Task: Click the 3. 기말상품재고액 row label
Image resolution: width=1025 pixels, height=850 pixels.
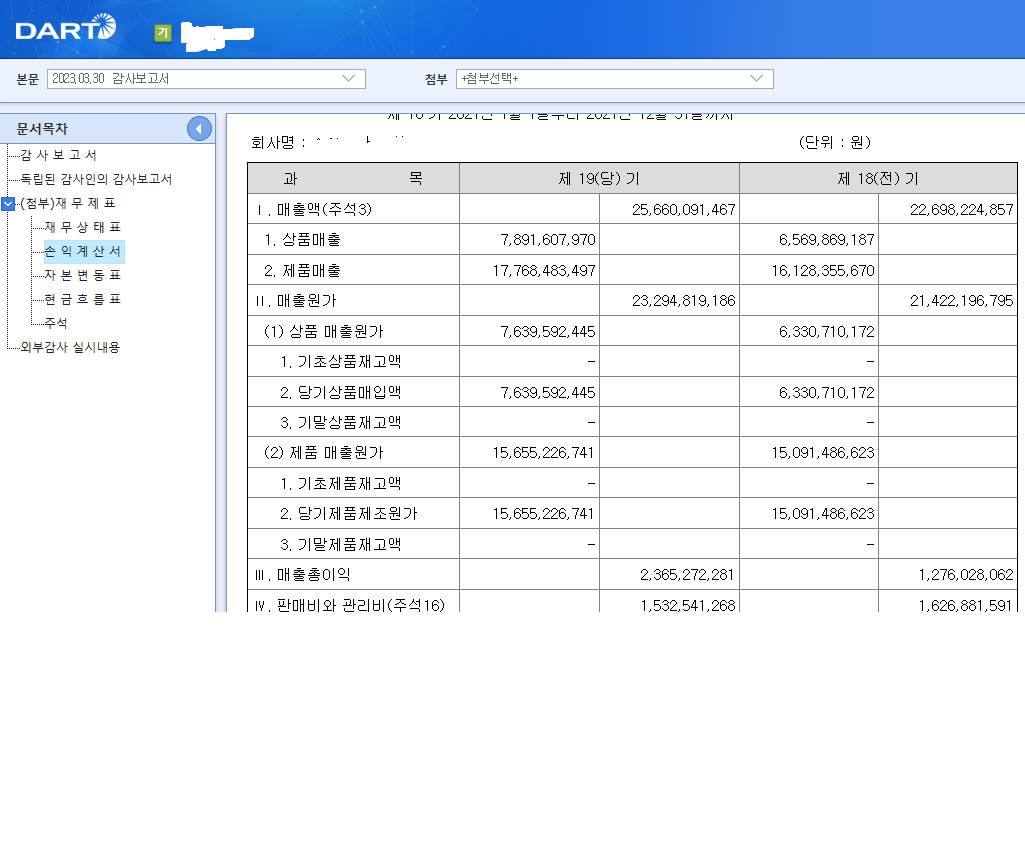Action: [x=341, y=422]
